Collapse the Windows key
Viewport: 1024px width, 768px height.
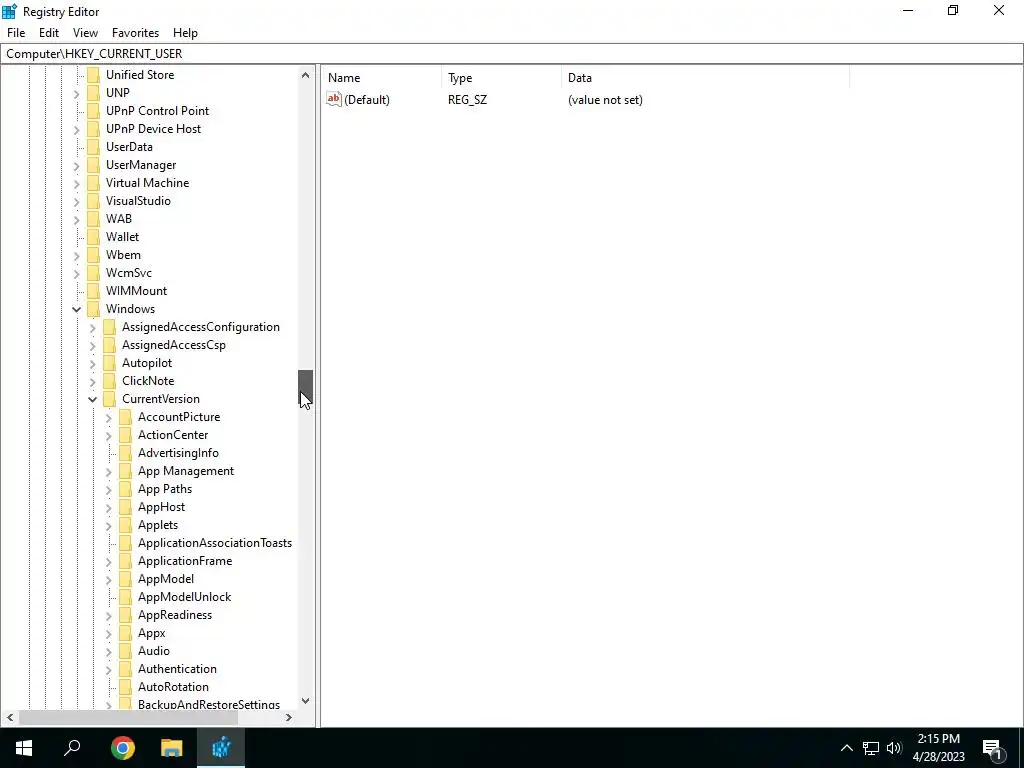coord(76,309)
